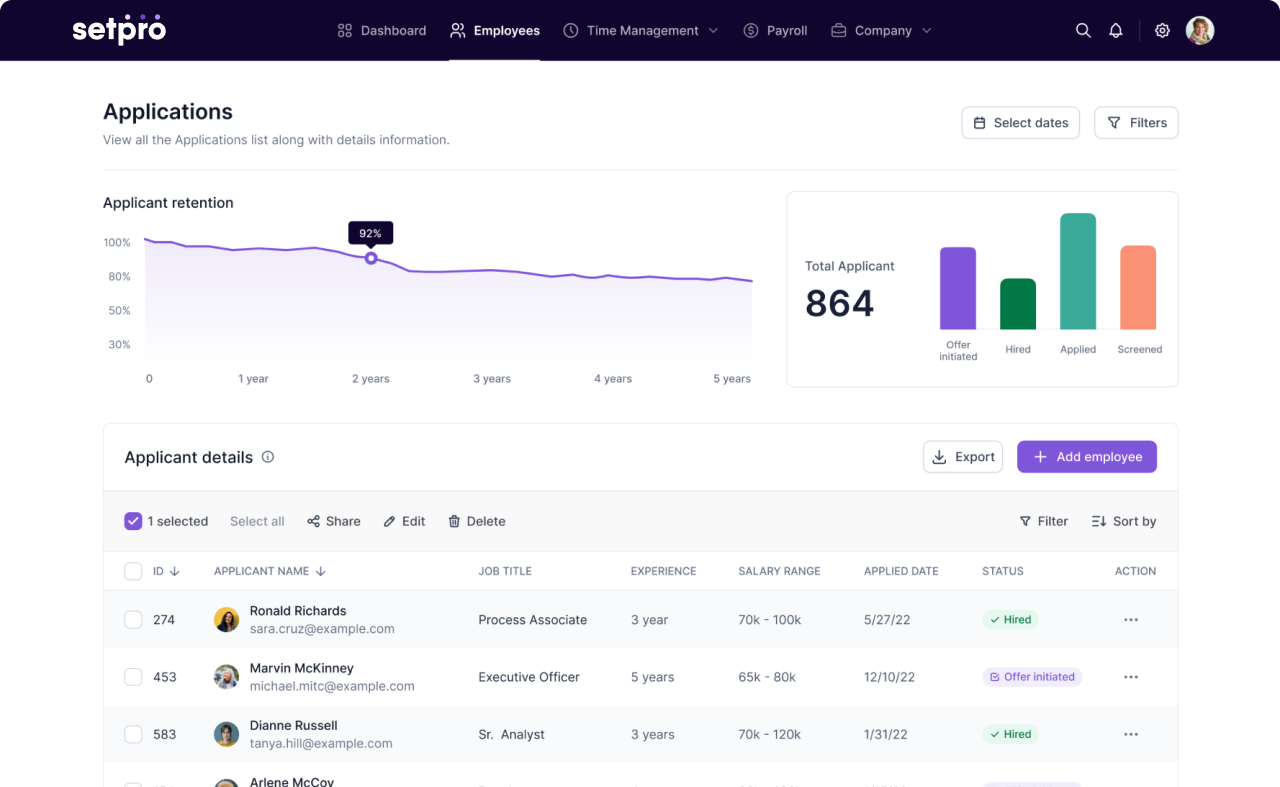Click the 92% retention chart marker
1280x787 pixels.
coord(371,258)
